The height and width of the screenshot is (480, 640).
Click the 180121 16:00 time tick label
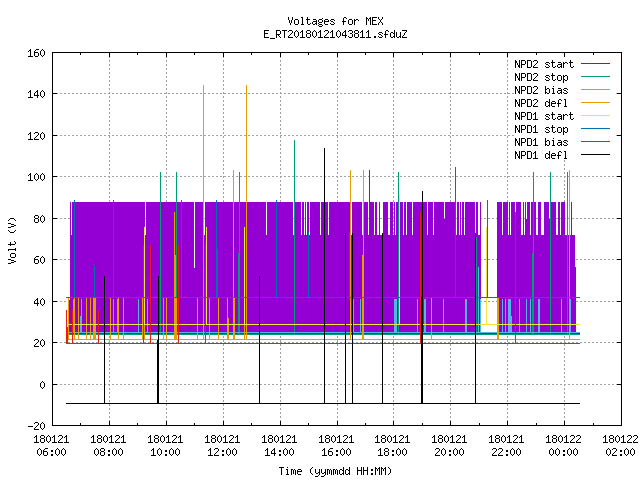click(336, 446)
